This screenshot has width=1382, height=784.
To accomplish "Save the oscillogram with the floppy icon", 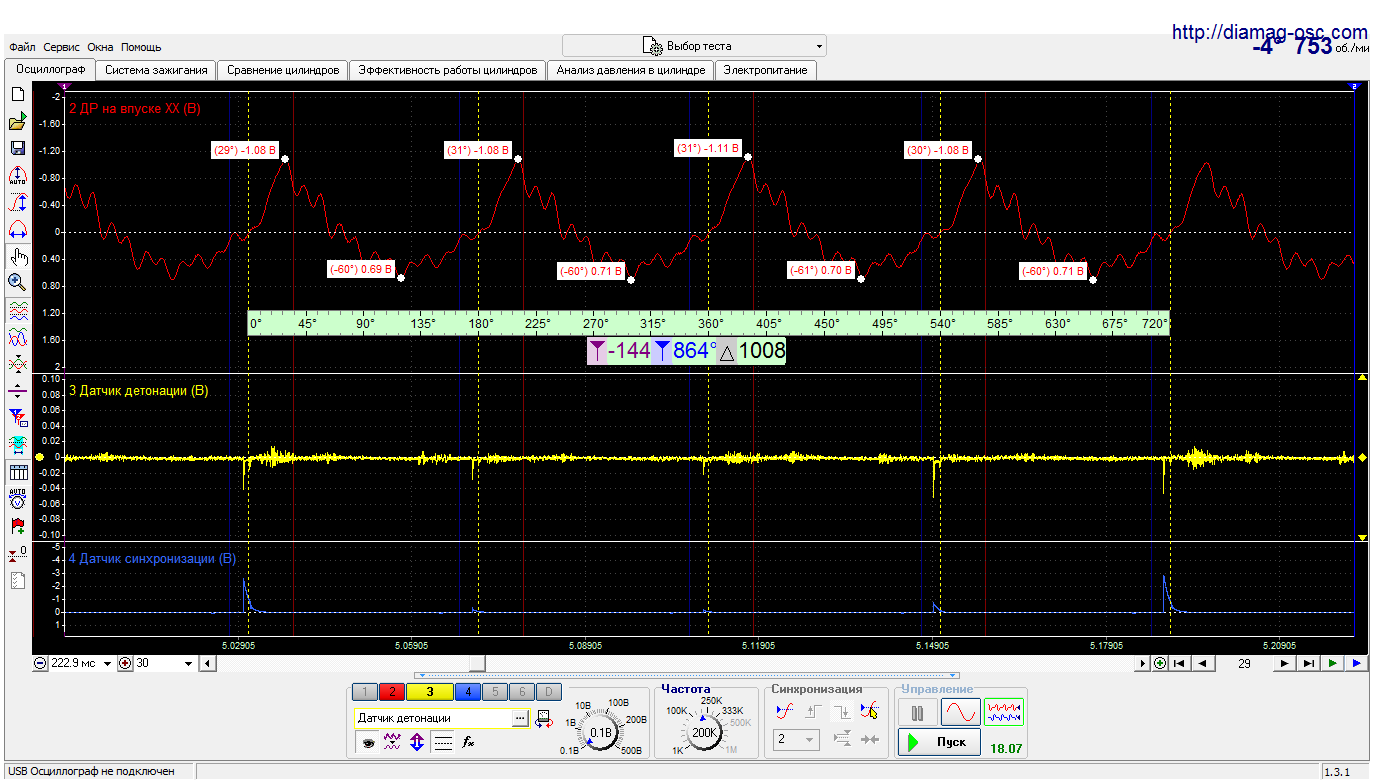I will 17,148.
